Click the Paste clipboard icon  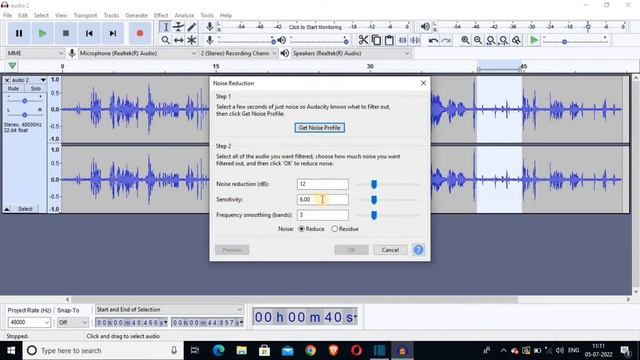(389, 40)
